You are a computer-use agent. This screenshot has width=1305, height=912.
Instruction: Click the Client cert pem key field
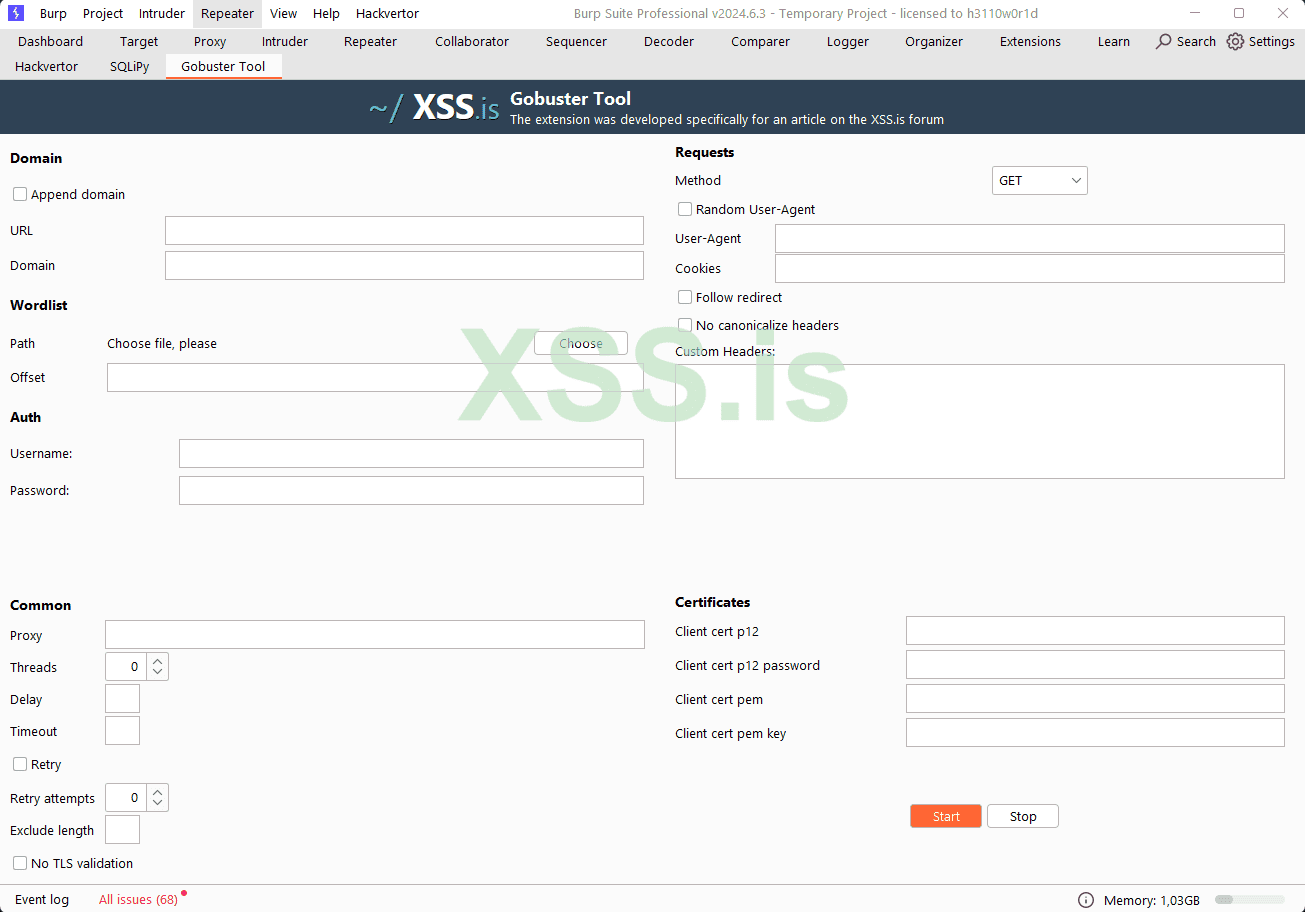1095,733
